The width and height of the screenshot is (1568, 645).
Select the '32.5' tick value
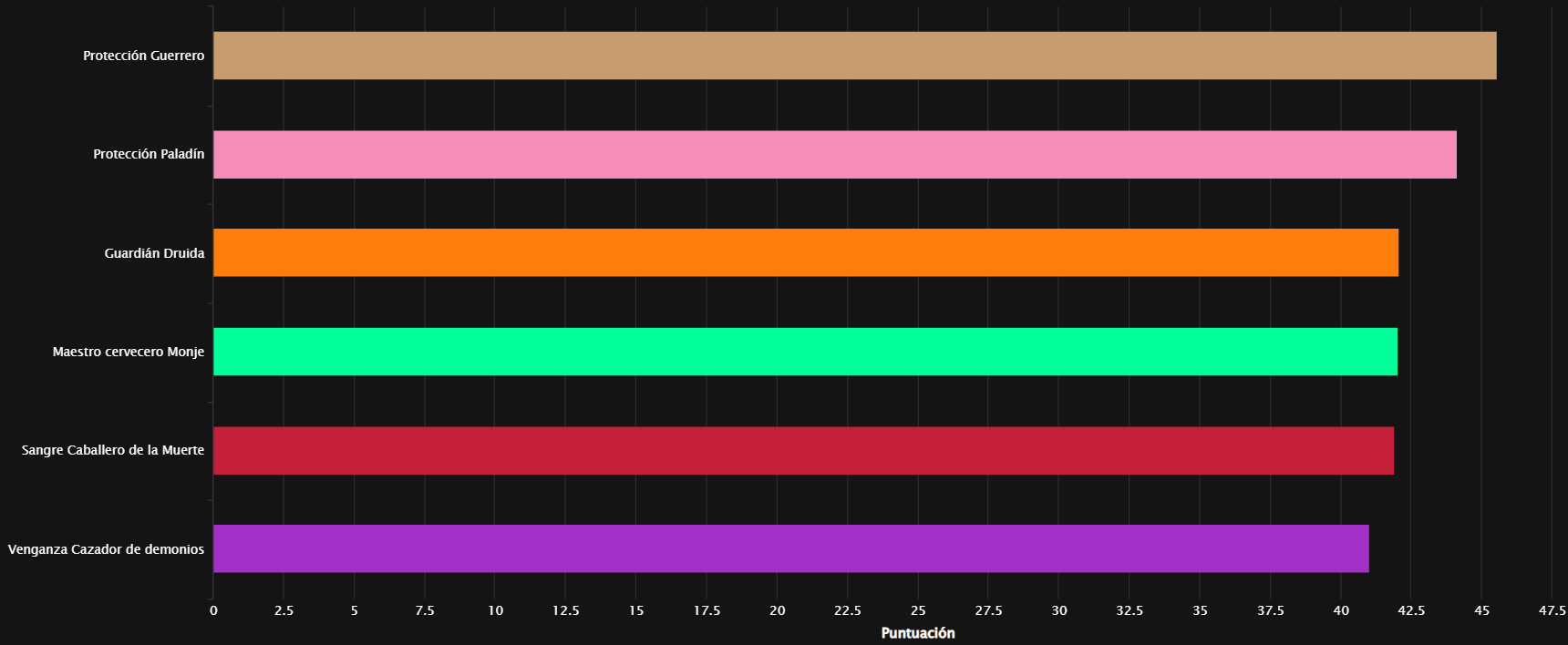[1130, 610]
